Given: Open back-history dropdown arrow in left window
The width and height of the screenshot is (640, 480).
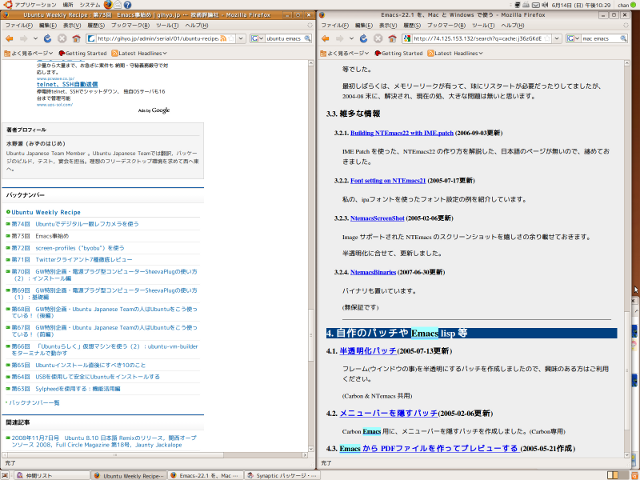Looking at the screenshot, I should pos(36,38).
